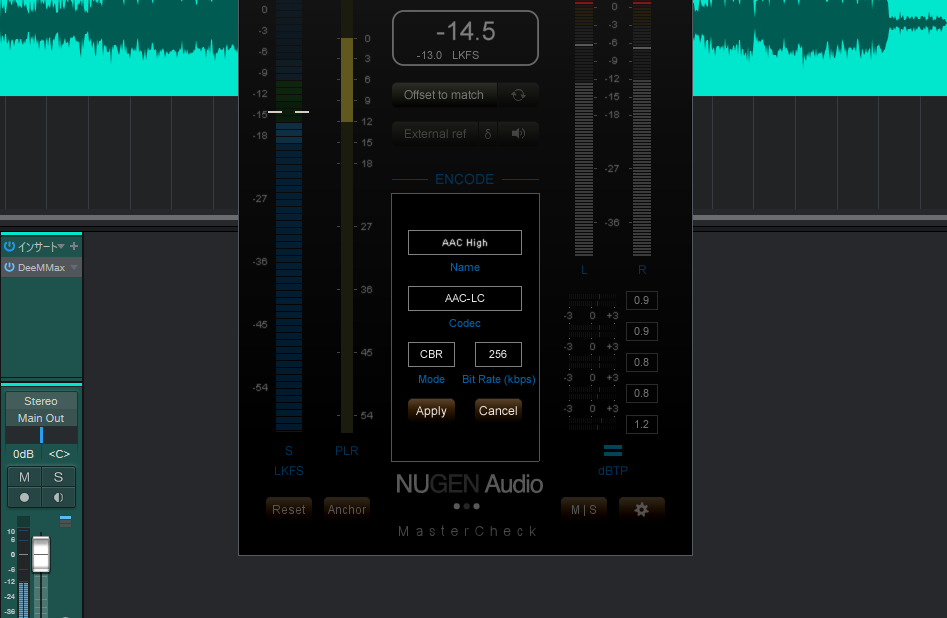Viewport: 947px width, 618px height.
Task: Apply the encode settings
Action: 431,411
